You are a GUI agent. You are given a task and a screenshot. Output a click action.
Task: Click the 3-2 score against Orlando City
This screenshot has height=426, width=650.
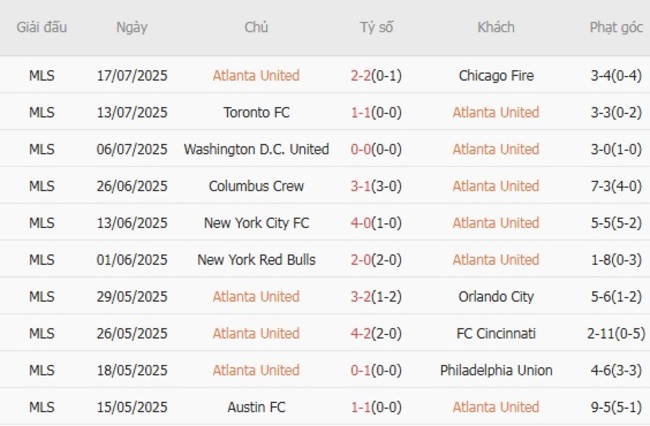(x=361, y=297)
